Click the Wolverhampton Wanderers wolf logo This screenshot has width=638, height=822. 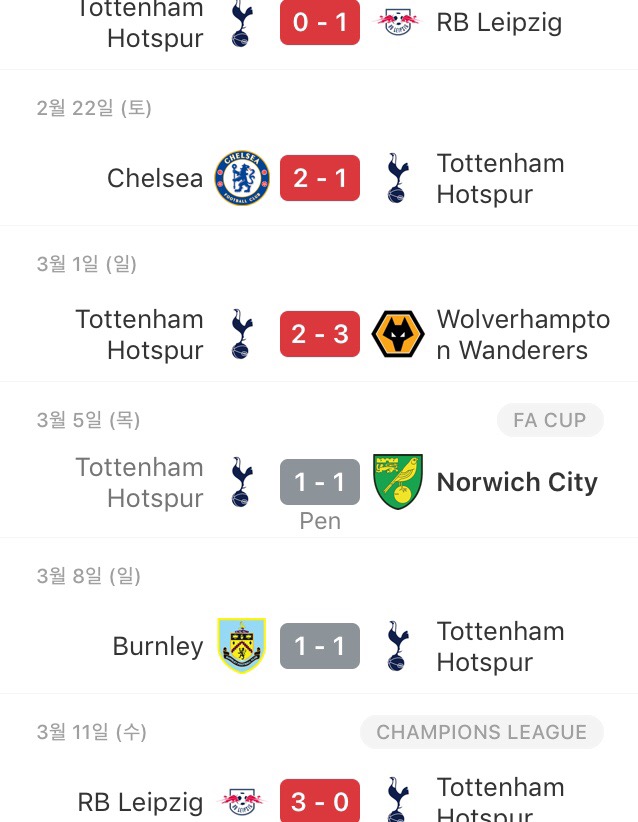tap(398, 335)
